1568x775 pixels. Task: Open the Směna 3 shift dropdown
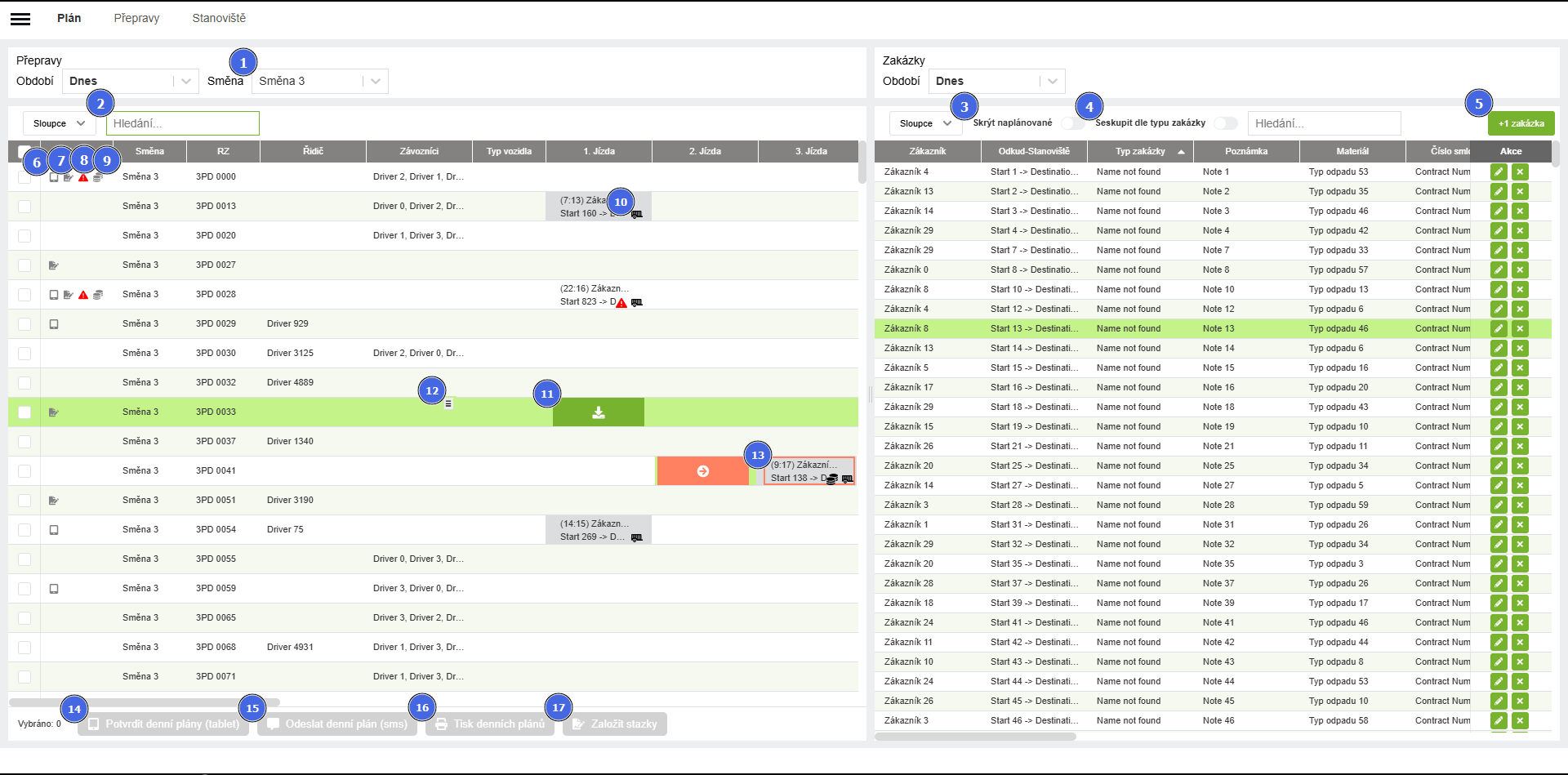[x=319, y=81]
